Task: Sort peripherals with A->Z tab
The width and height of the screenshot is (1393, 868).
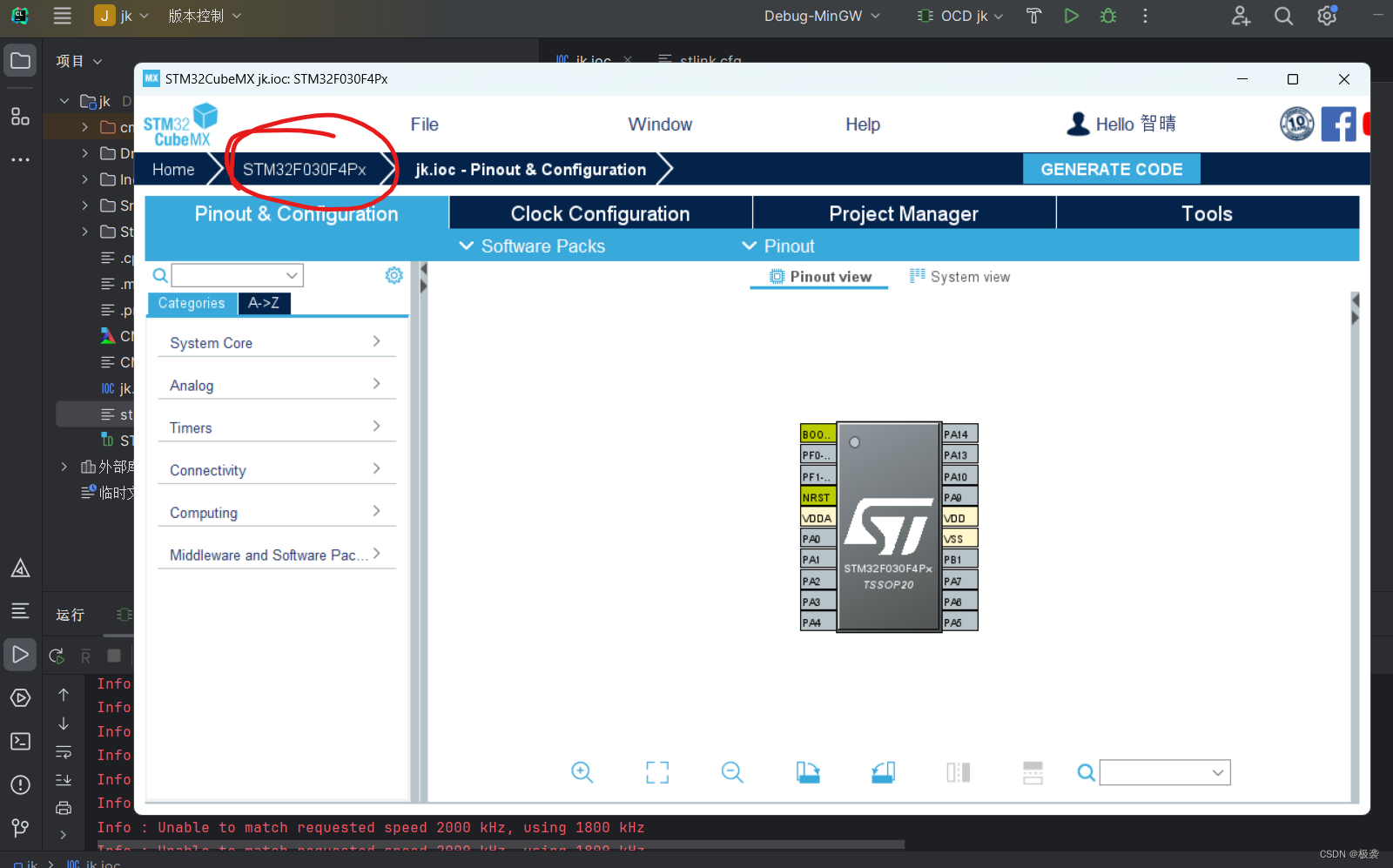Action: click(264, 303)
